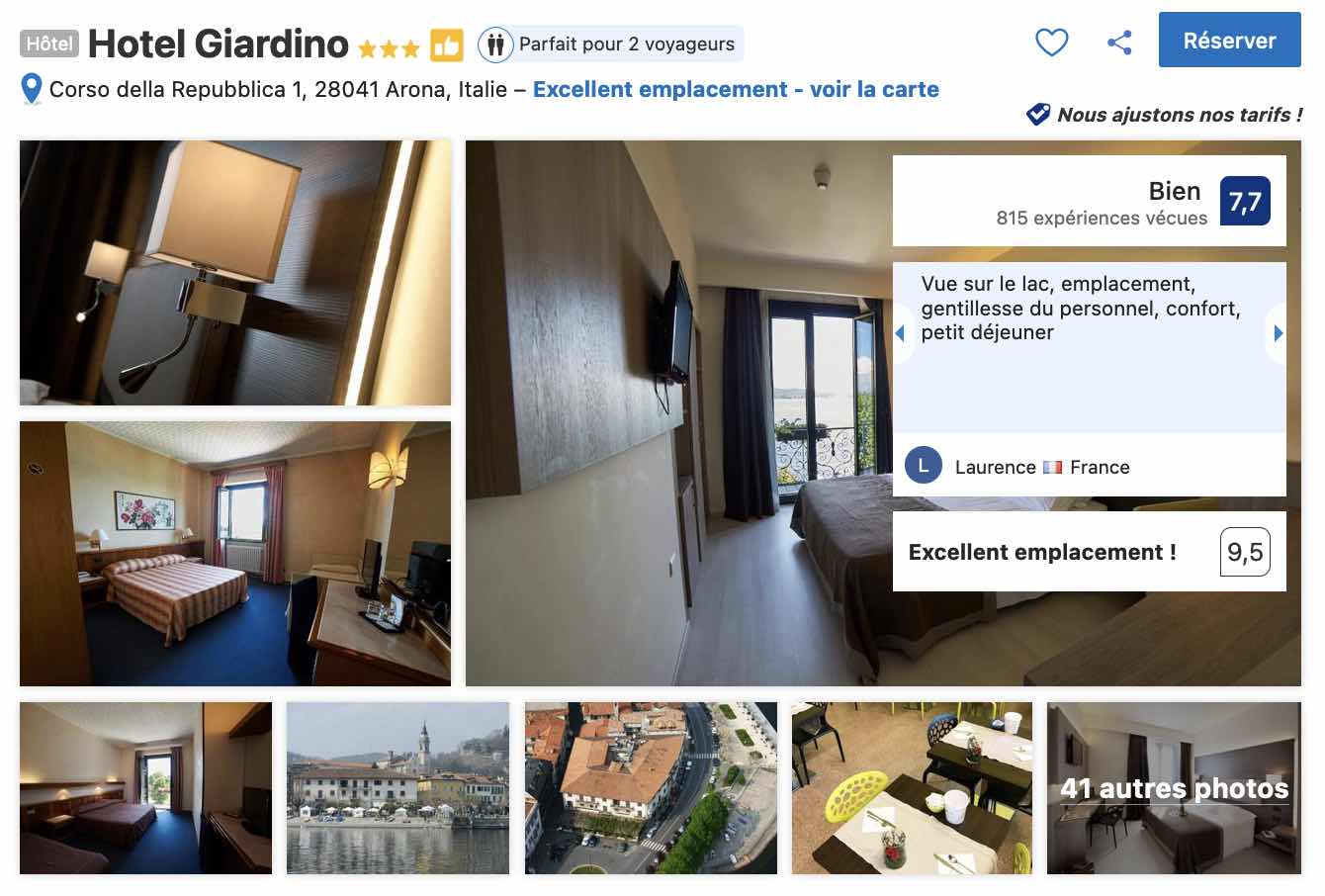1325x896 pixels.
Task: Show next guest review with right arrow
Action: point(1278,333)
